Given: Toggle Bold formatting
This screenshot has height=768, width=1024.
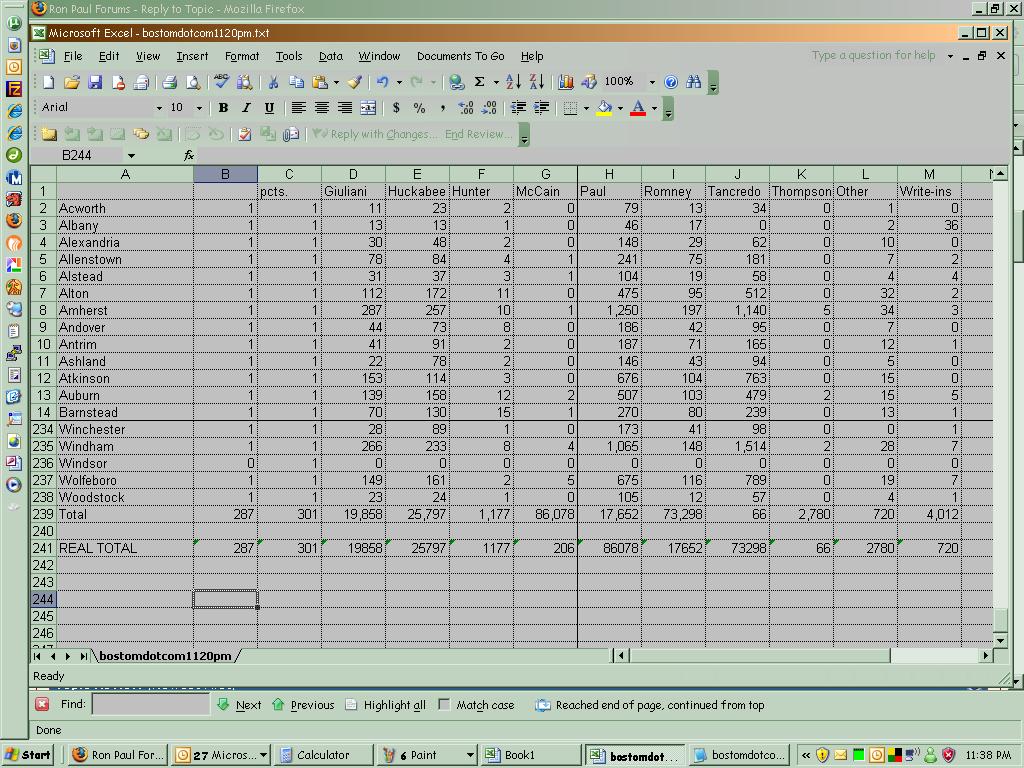Looking at the screenshot, I should click(x=223, y=108).
